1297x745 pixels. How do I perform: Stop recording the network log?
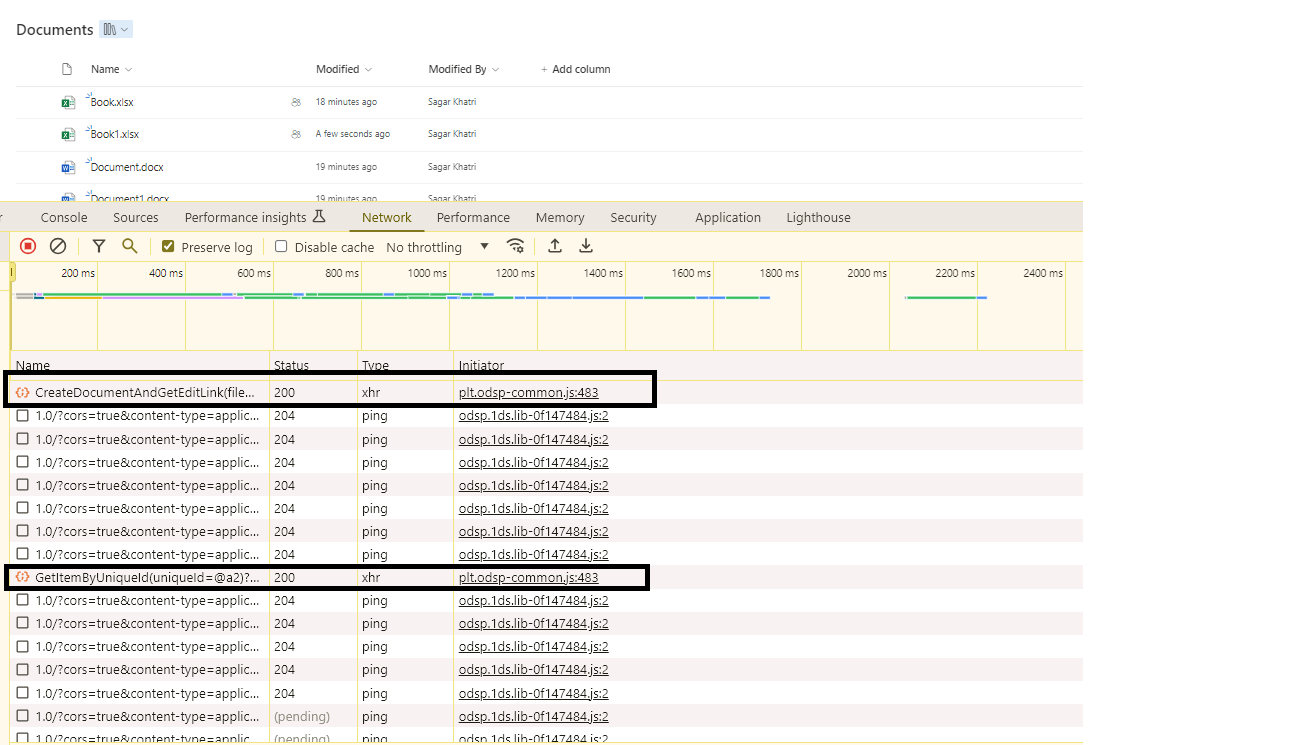coord(28,246)
